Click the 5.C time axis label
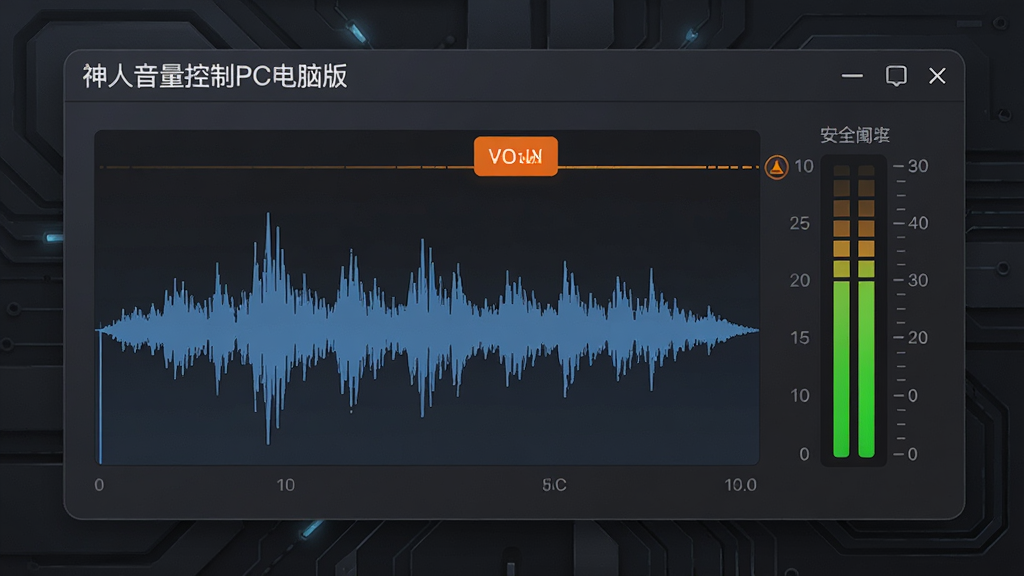 point(554,485)
